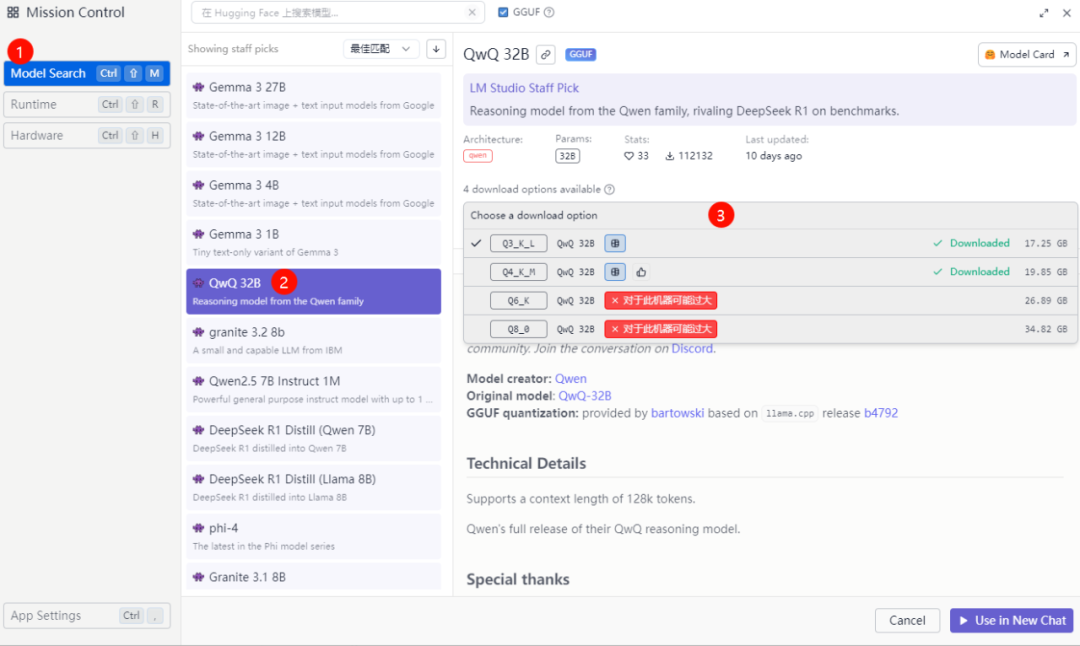Click Use in New Chat

click(1012, 621)
